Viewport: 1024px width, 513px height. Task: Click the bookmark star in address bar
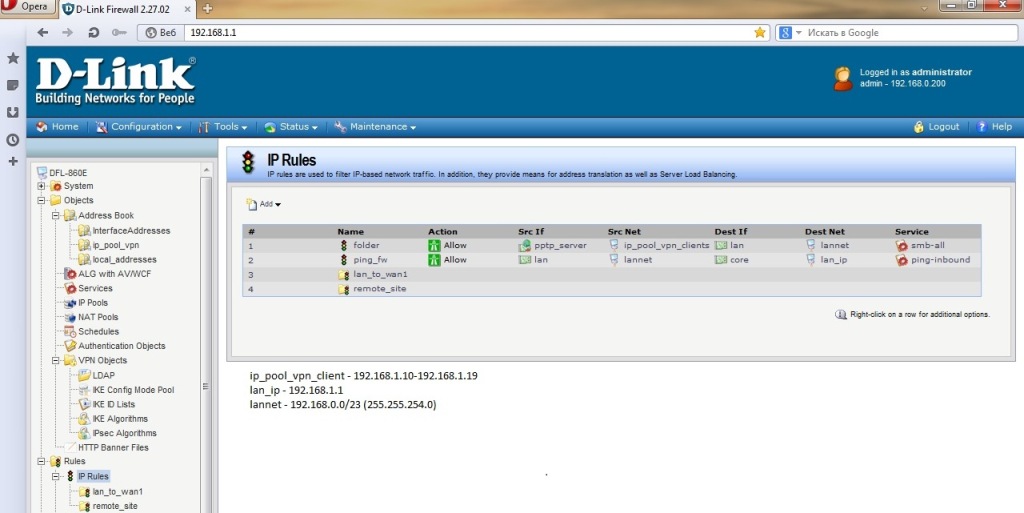click(x=760, y=32)
